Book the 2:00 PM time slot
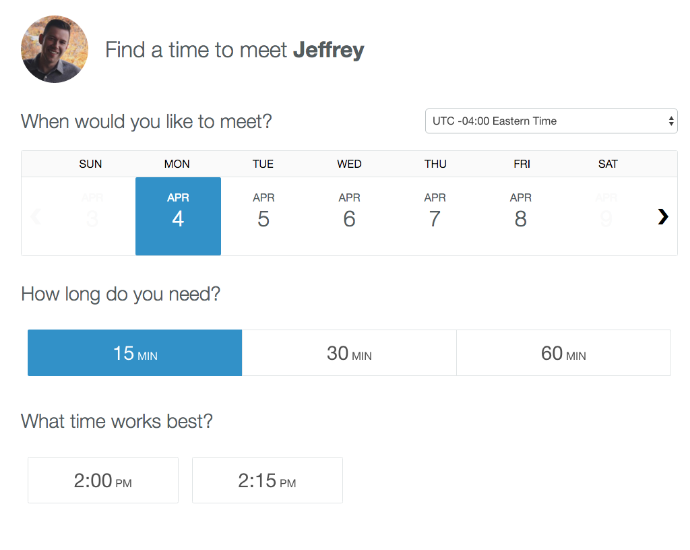The height and width of the screenshot is (550, 690). coord(103,481)
